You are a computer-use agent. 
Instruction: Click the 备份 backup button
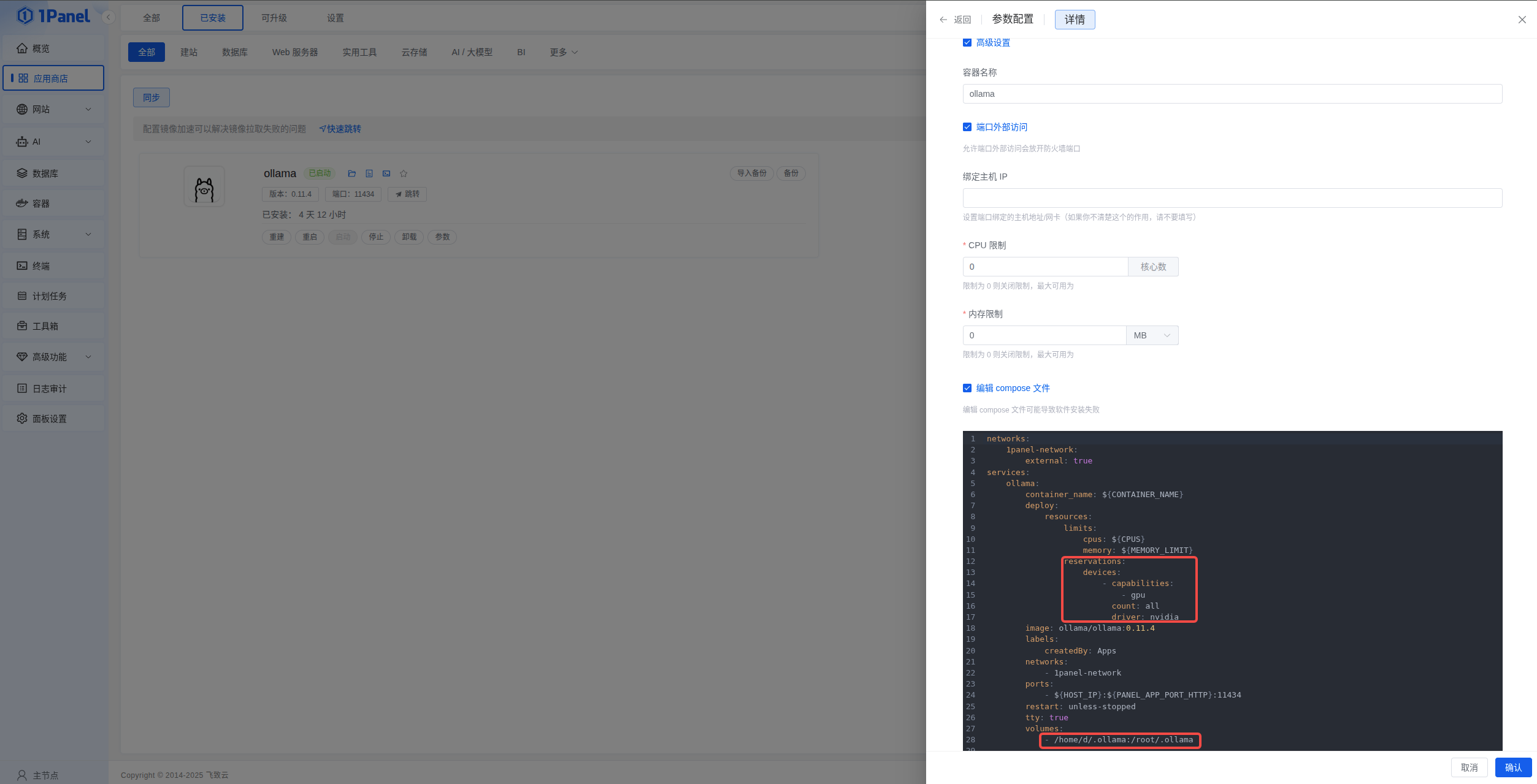(791, 173)
